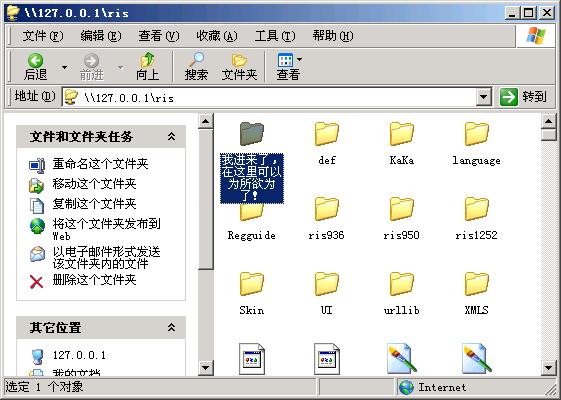Click the Up (向上) toolbar button

tap(147, 67)
